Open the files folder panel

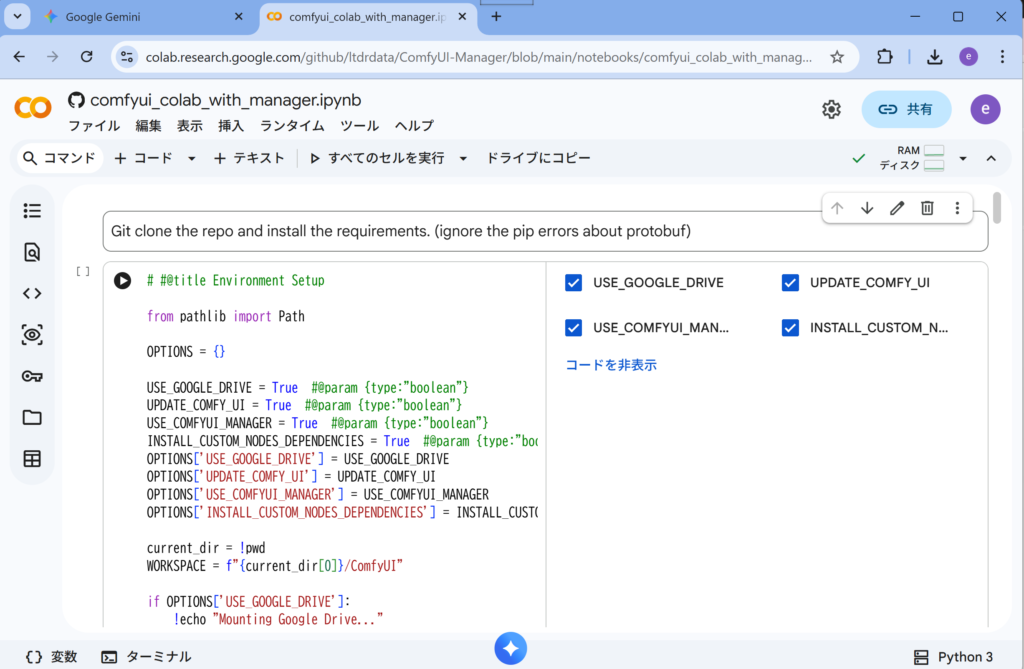32,417
